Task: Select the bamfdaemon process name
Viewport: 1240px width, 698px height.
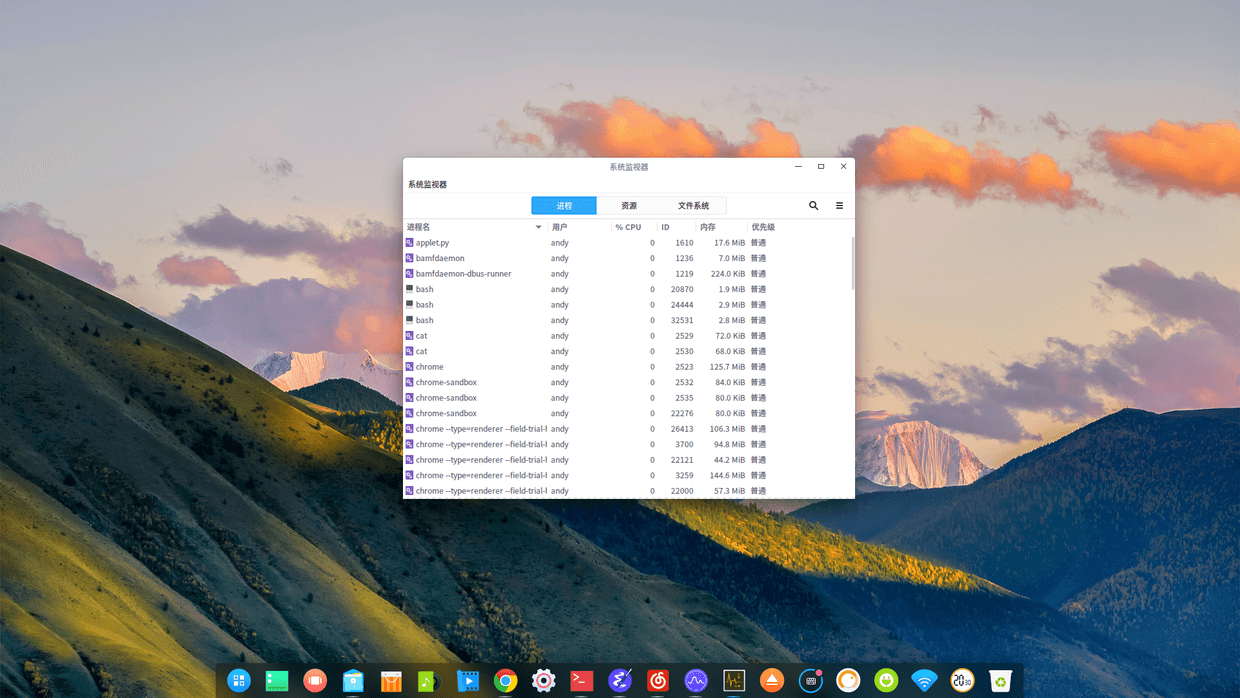Action: 440,258
